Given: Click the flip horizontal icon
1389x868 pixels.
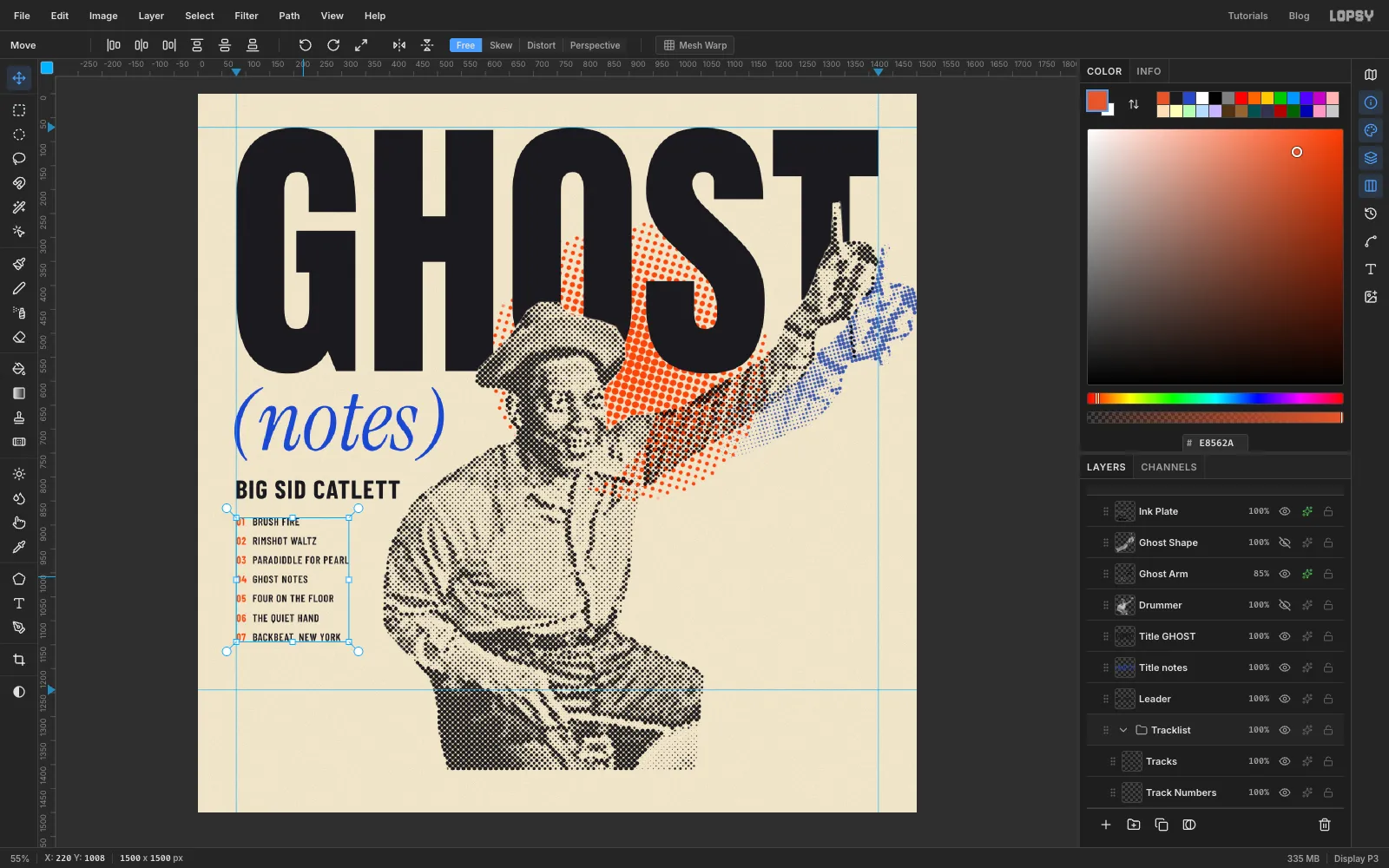Looking at the screenshot, I should click(x=399, y=45).
